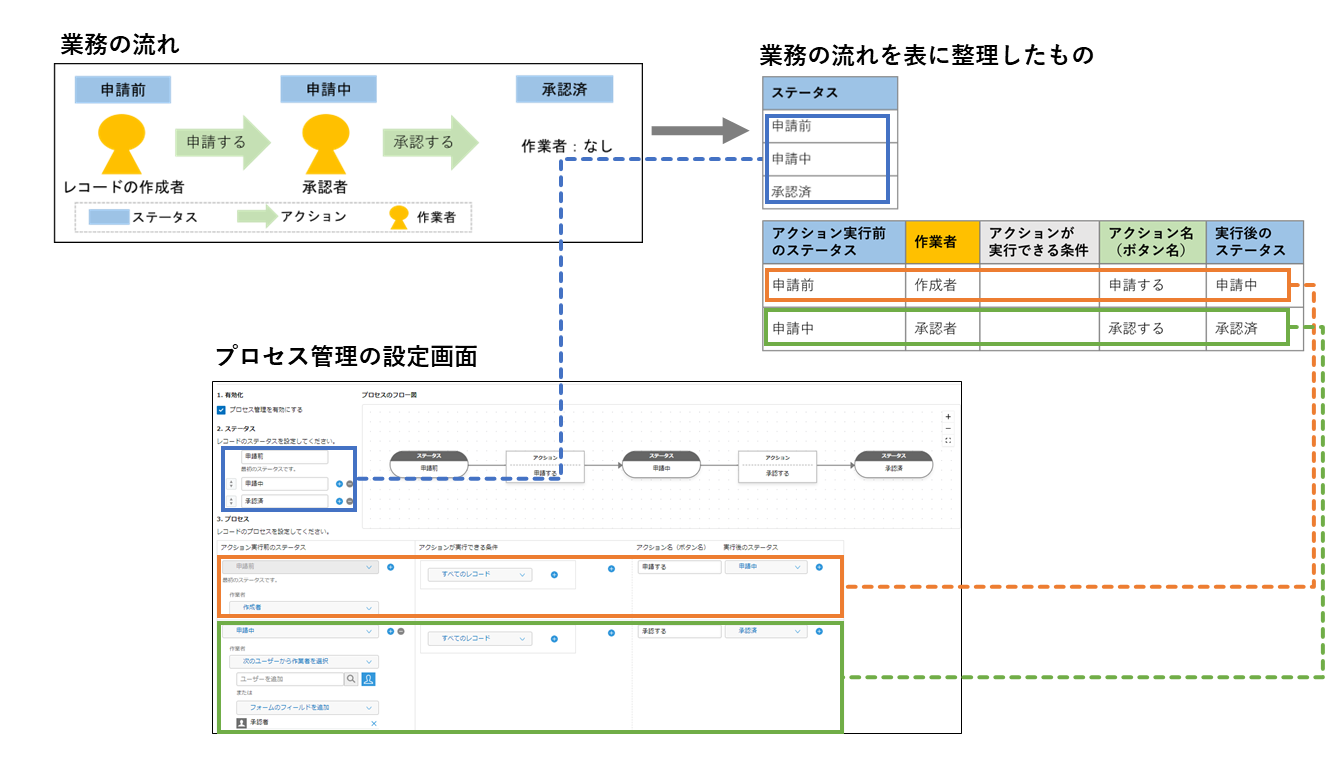This screenshot has height=771, width=1342.
Task: Click the アクション名(ボタン名) table header
Action: [x=1152, y=242]
